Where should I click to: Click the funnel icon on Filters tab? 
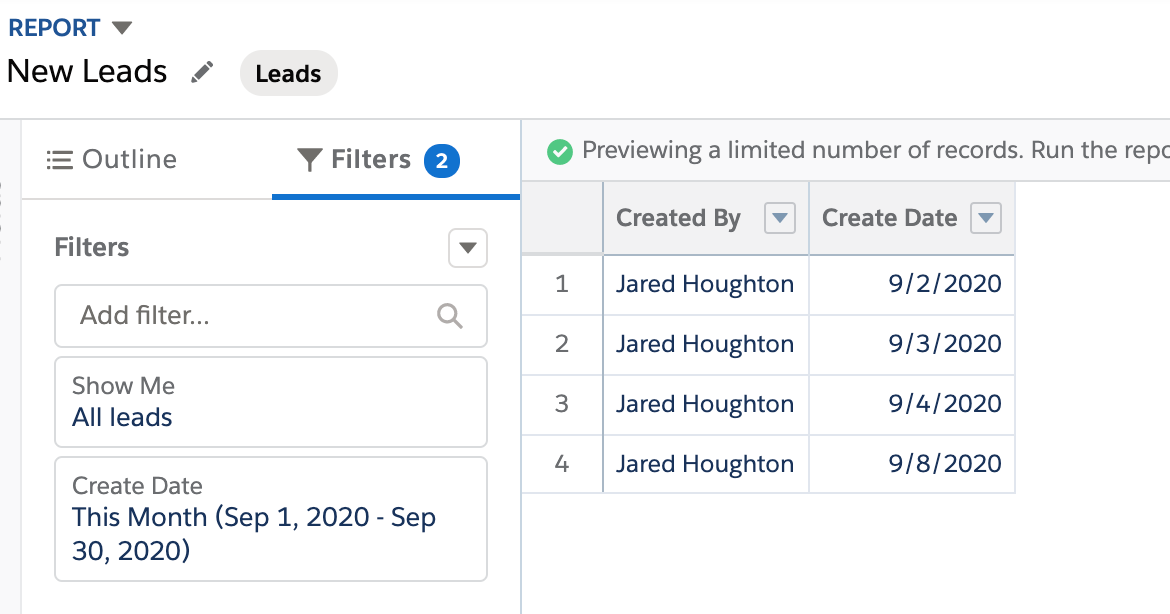[x=310, y=159]
